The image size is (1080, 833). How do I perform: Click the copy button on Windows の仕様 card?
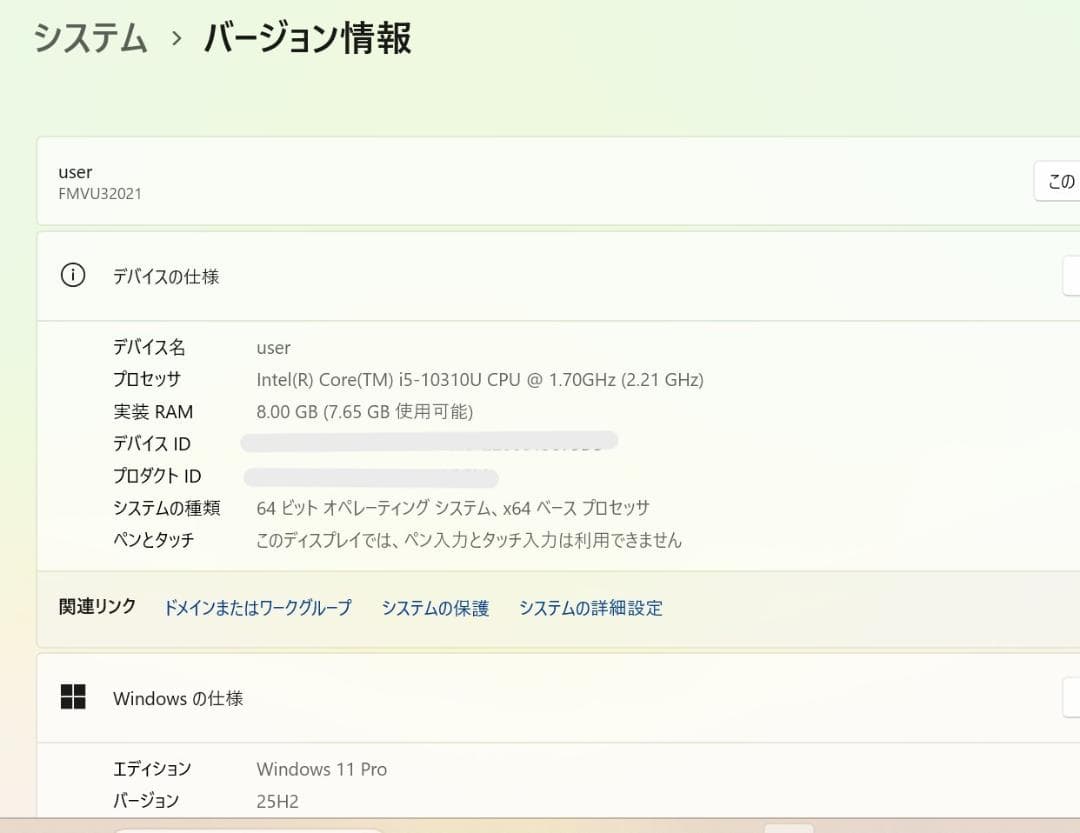[x=1072, y=697]
